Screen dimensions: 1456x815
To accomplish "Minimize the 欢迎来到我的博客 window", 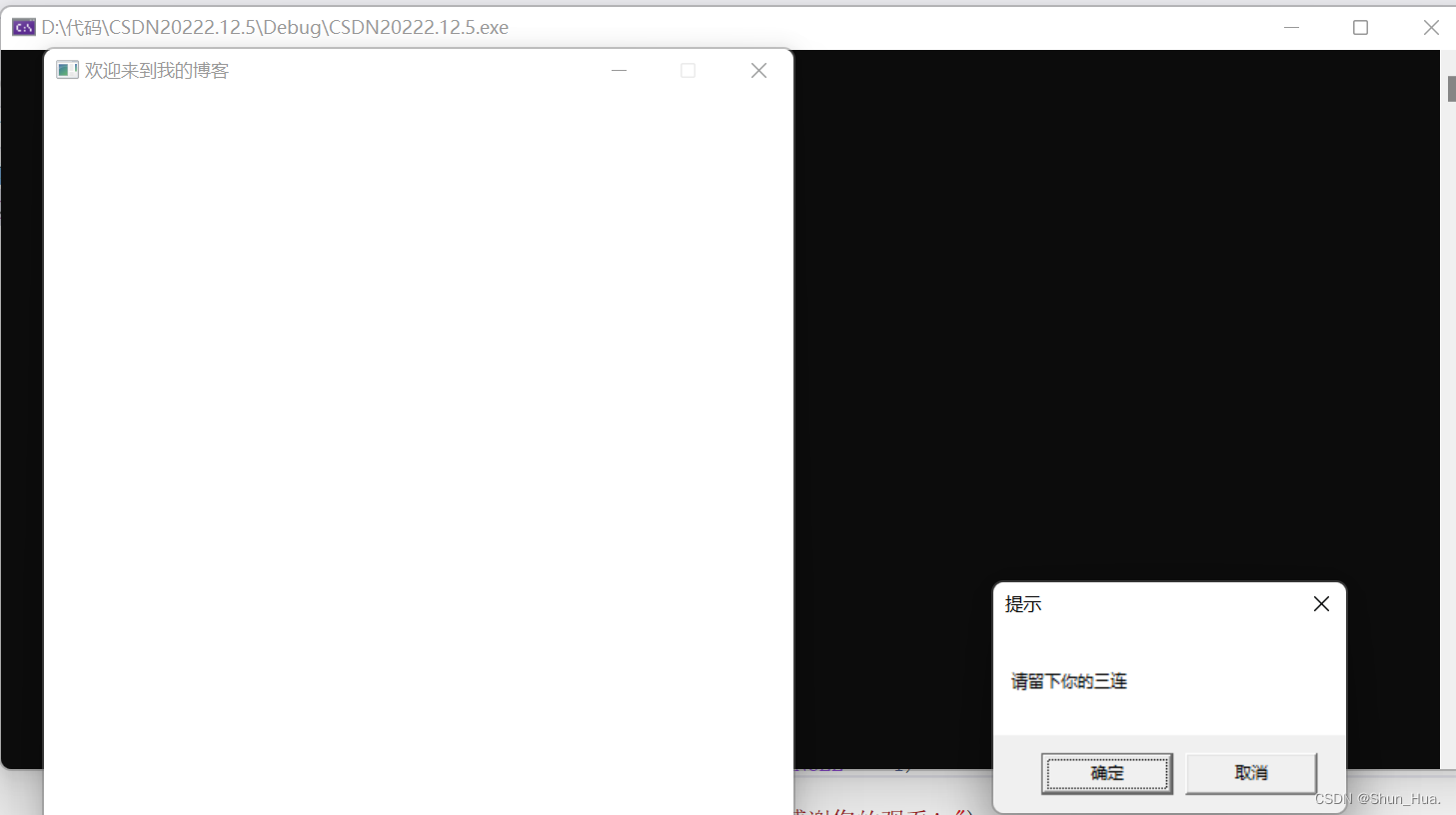I will tap(619, 70).
